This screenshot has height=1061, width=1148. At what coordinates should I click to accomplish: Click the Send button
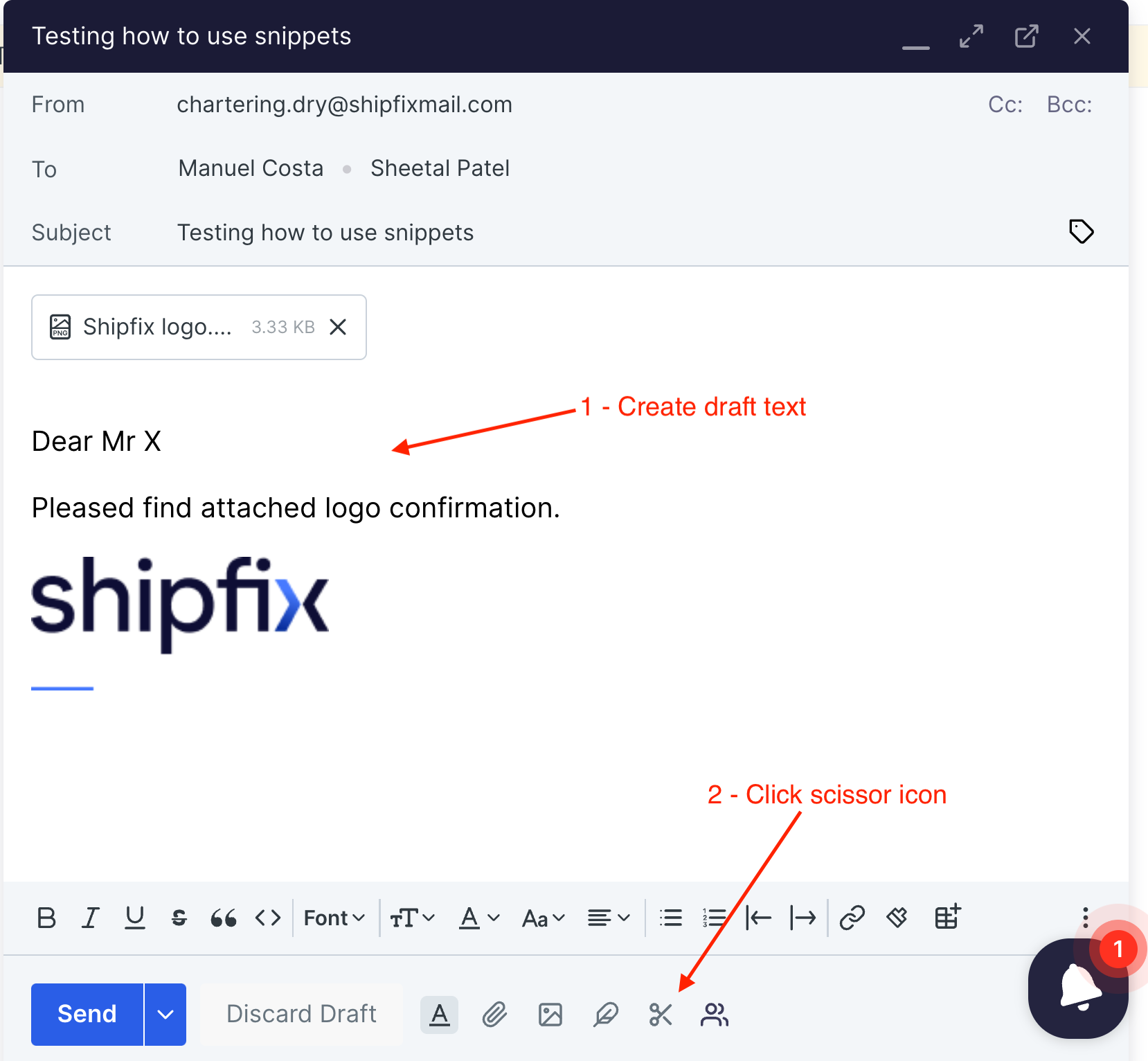tap(87, 1014)
